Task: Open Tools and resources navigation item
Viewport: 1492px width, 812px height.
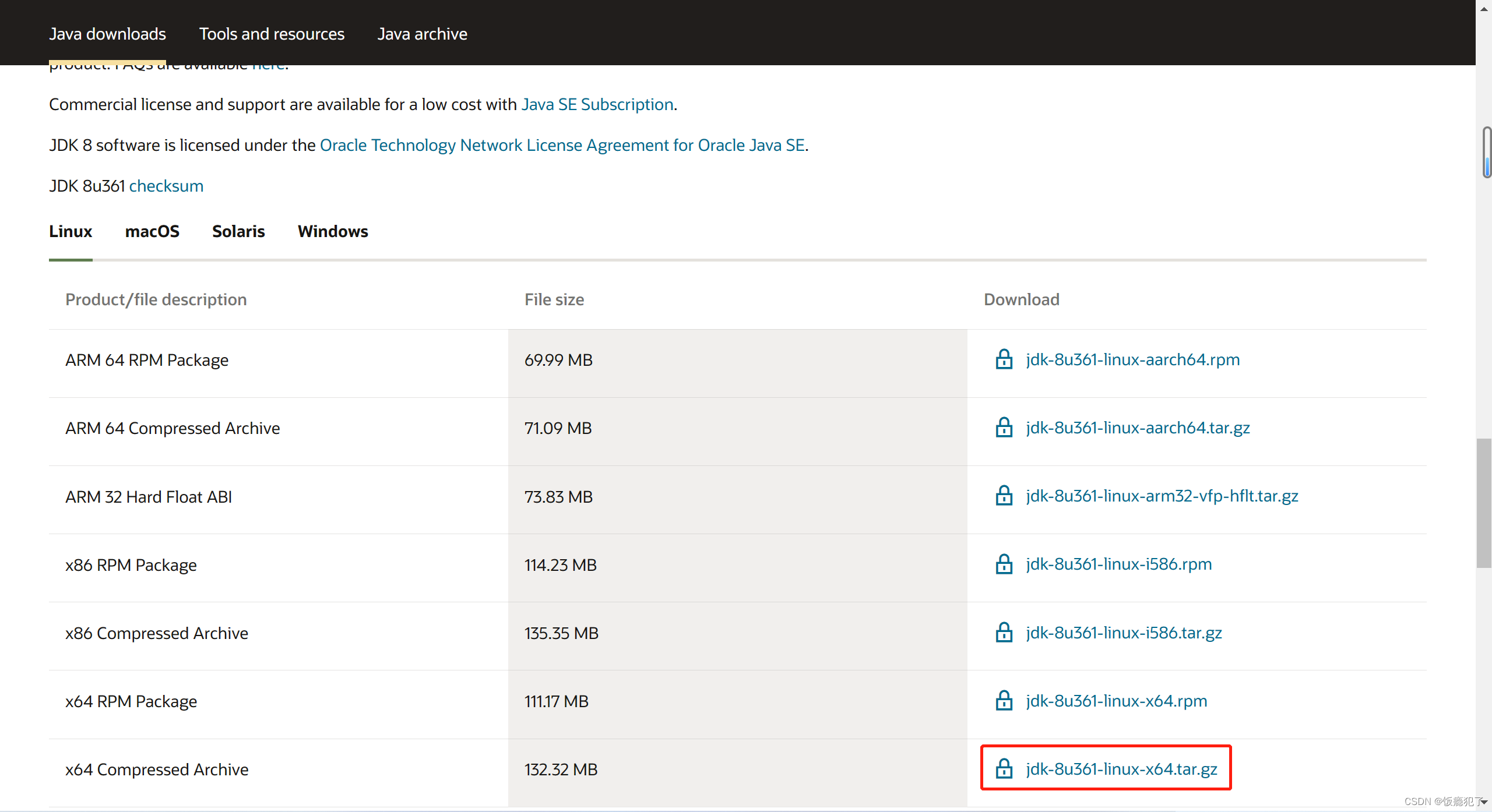Action: [272, 34]
